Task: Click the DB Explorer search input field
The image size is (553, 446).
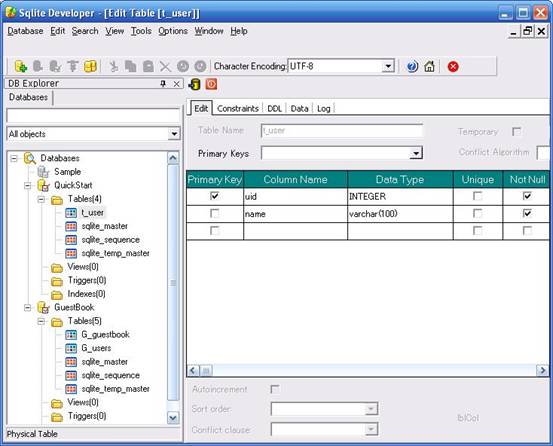Action: click(x=93, y=116)
